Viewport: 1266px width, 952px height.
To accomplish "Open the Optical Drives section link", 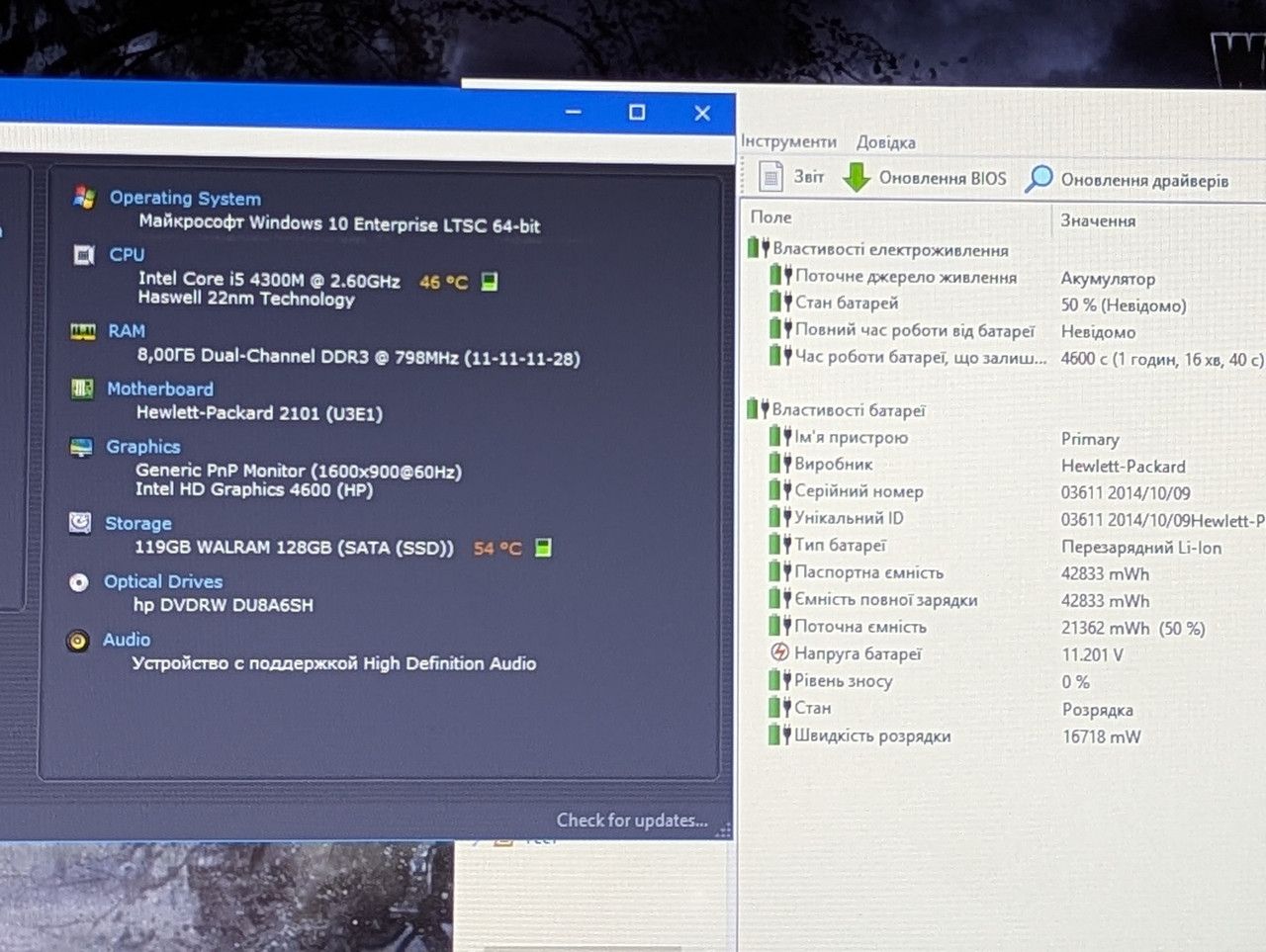I will [163, 581].
